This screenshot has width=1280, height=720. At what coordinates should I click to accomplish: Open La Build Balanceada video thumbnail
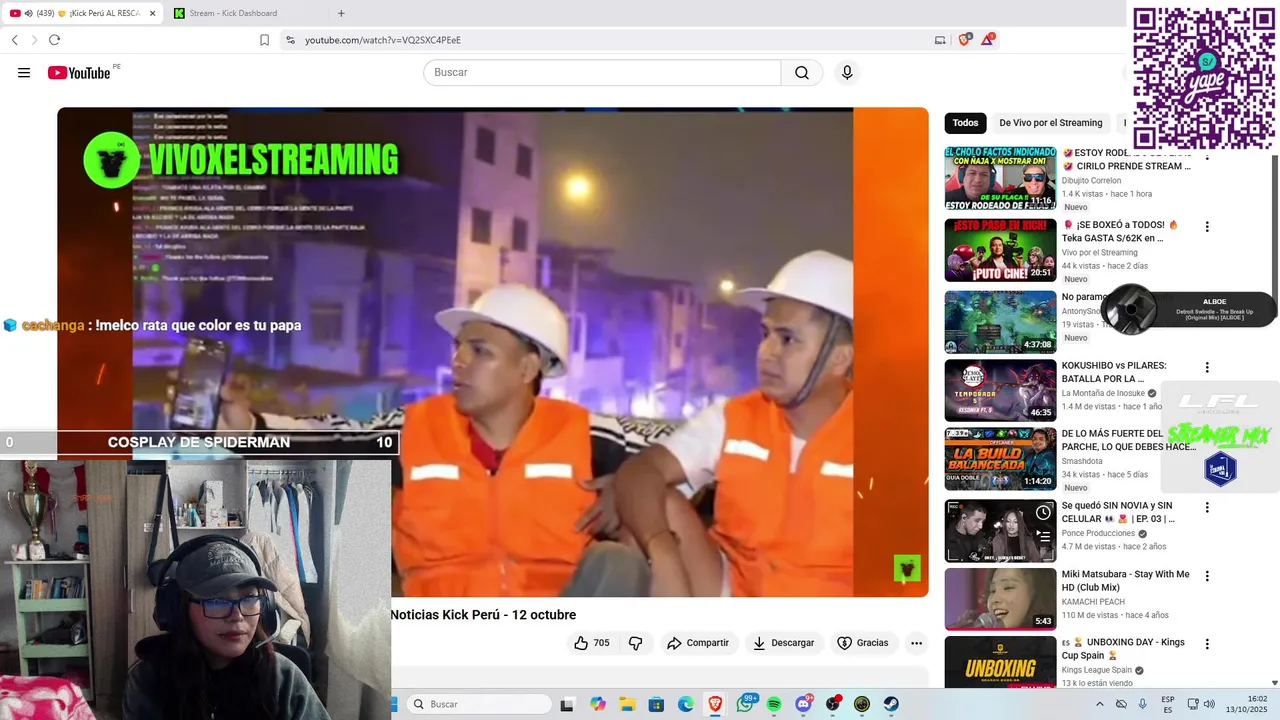coord(1000,459)
